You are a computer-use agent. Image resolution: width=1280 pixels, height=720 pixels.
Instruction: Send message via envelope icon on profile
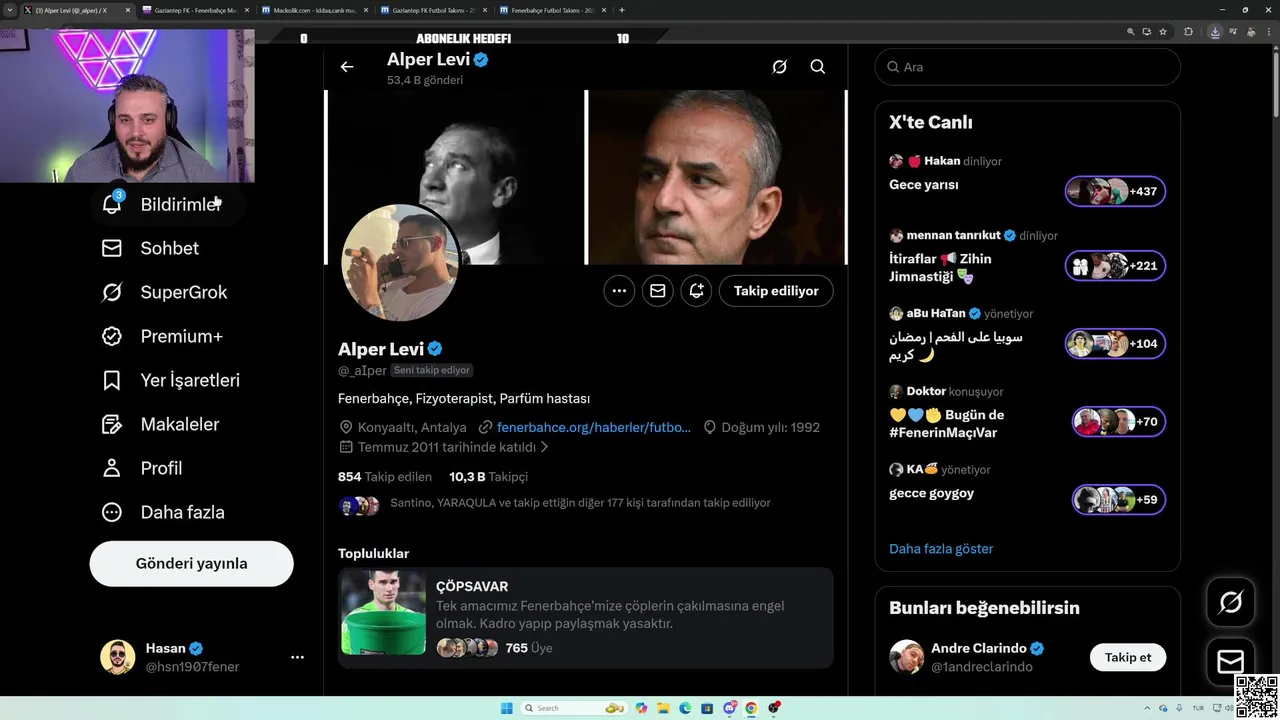click(657, 291)
